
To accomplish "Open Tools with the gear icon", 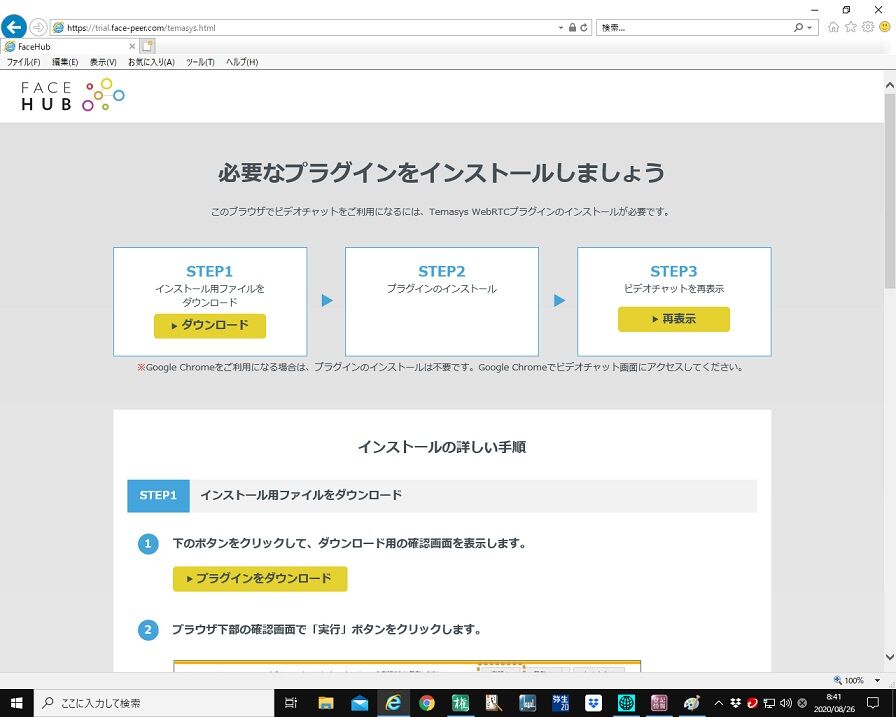I will click(x=868, y=27).
